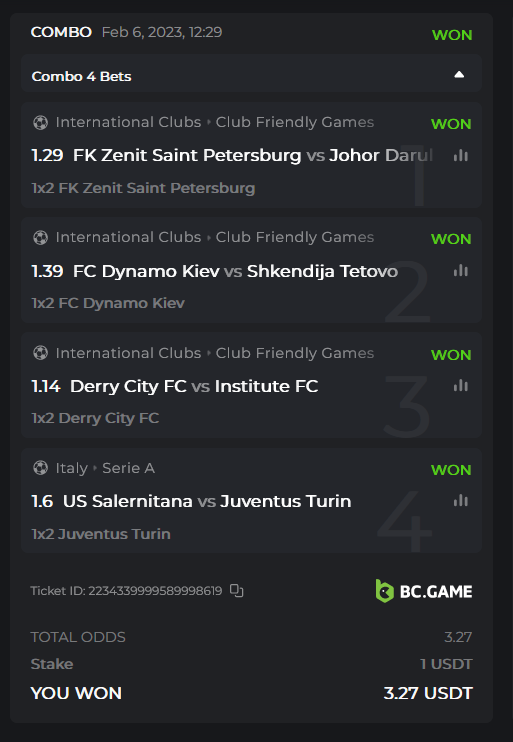Open statistics icon for Zenit Saint Petersburg match
513x742 pixels.
point(460,156)
